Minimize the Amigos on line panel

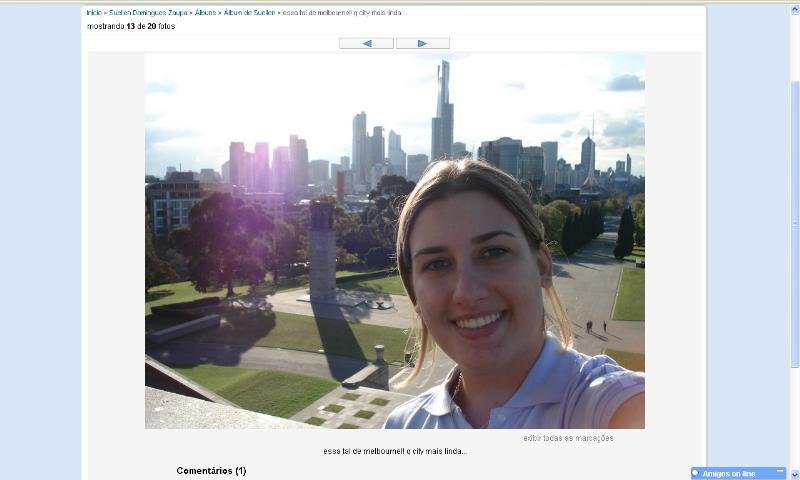(780, 471)
